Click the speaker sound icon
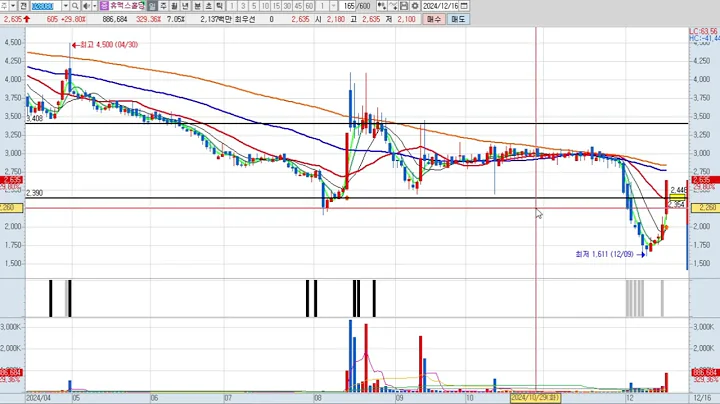Image resolution: width=720 pixels, height=404 pixels. pos(86,6)
